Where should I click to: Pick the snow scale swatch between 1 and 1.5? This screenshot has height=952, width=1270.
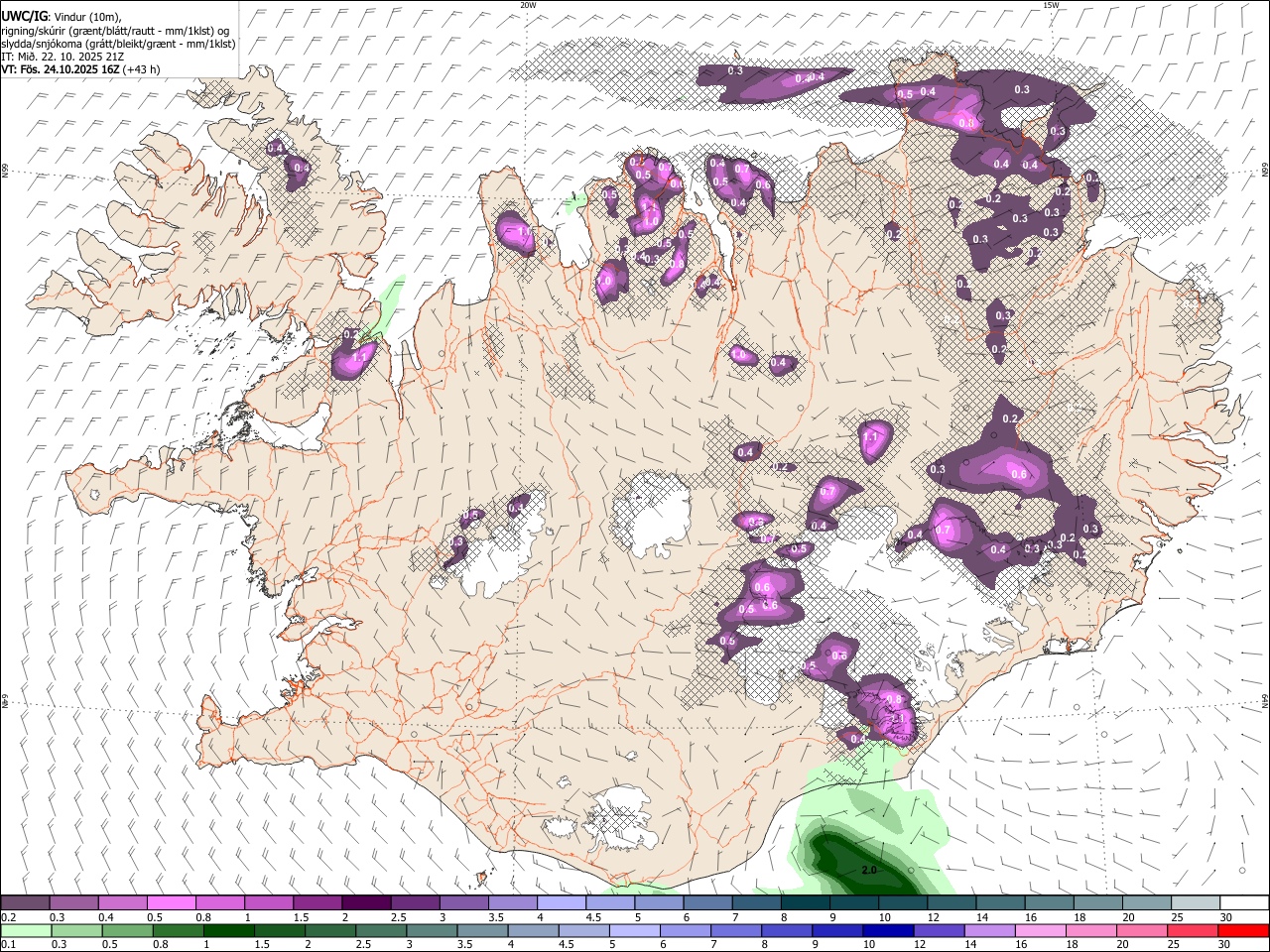click(x=269, y=902)
